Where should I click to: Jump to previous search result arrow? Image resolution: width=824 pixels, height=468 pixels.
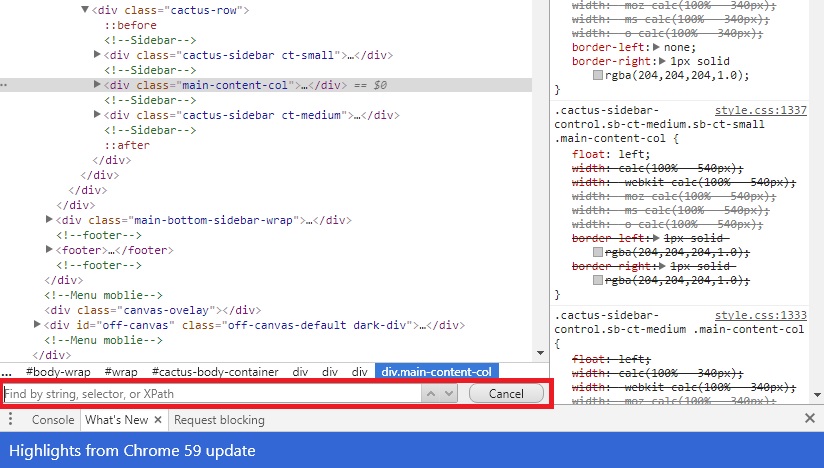click(x=431, y=393)
